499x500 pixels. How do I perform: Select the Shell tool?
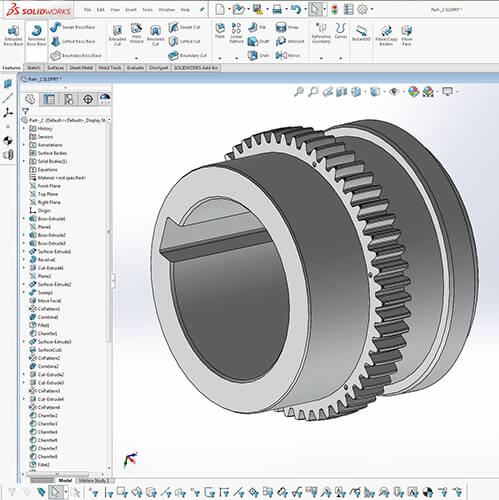258,55
